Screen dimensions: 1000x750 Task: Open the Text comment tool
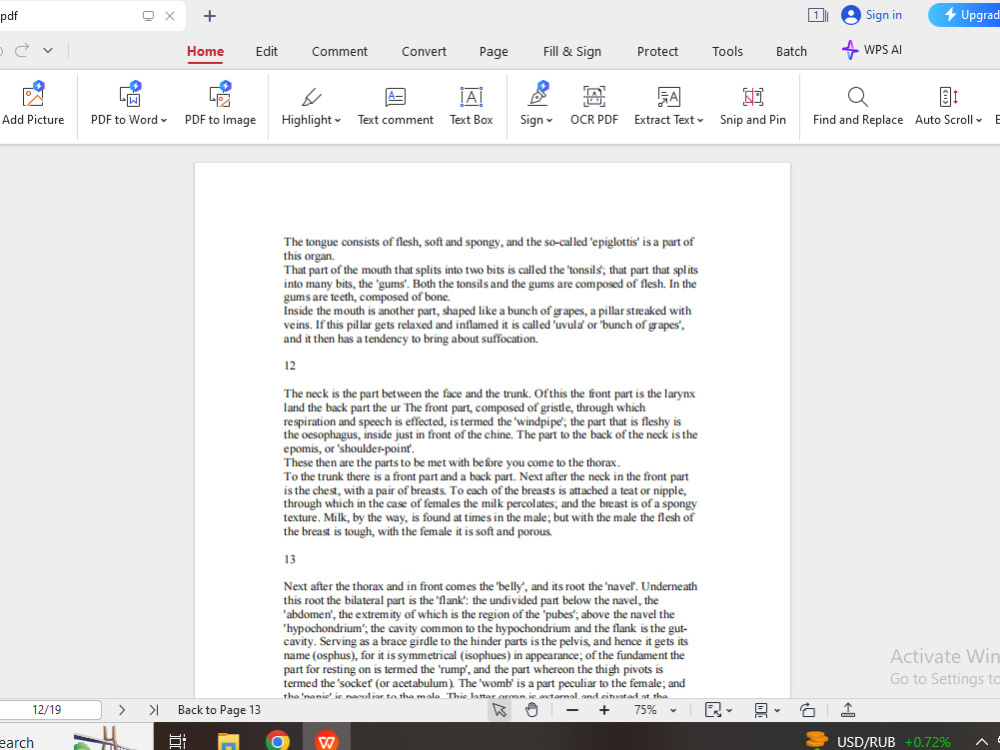(x=395, y=105)
